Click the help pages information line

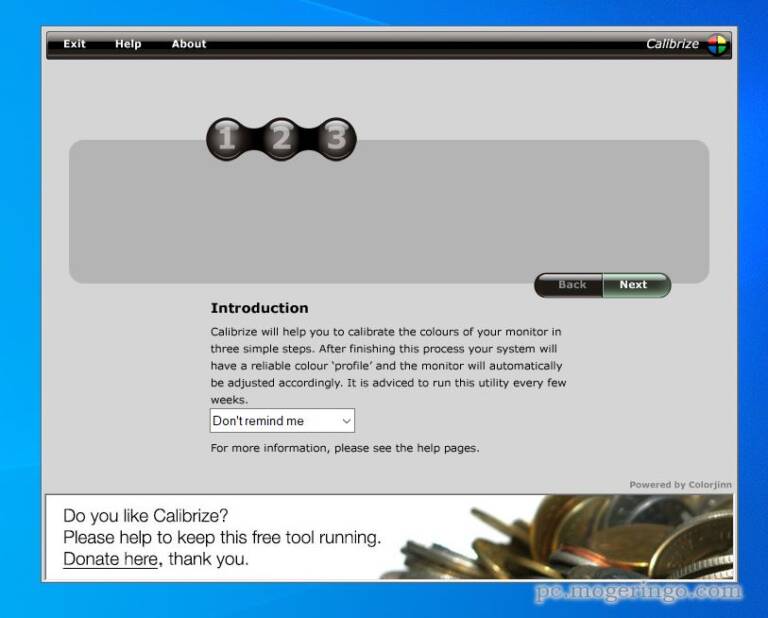coord(344,448)
